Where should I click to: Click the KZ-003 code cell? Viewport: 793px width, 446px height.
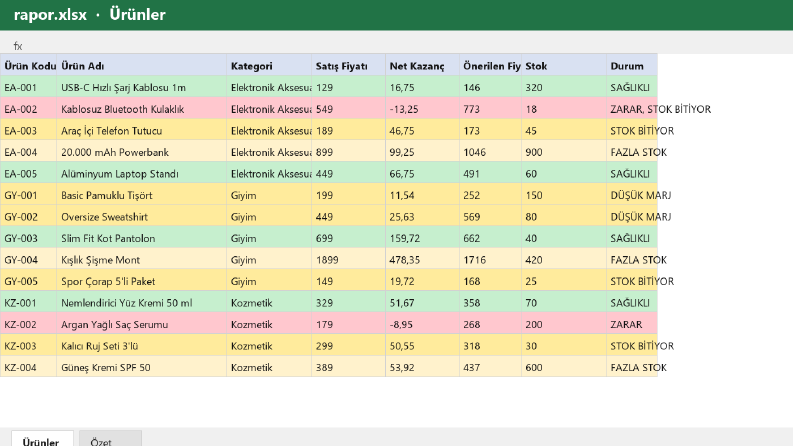coord(28,346)
